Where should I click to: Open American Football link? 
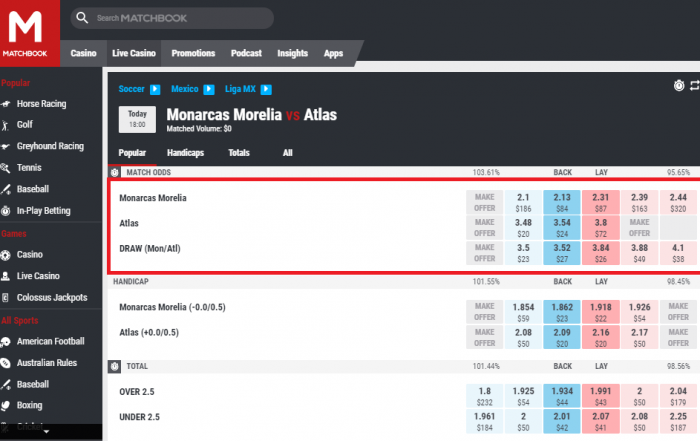[x=50, y=341]
